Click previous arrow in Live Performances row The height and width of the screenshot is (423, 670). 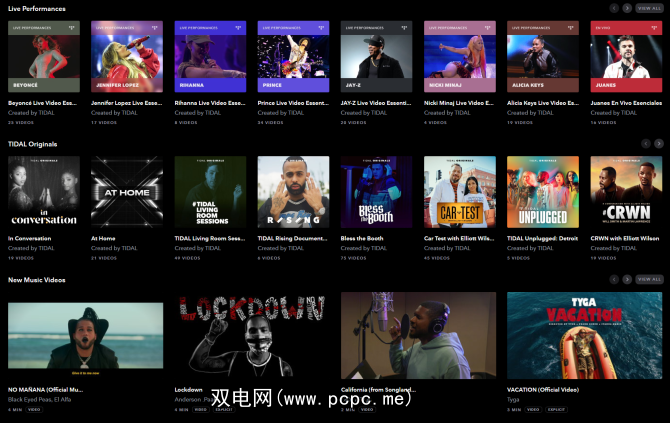(x=614, y=8)
